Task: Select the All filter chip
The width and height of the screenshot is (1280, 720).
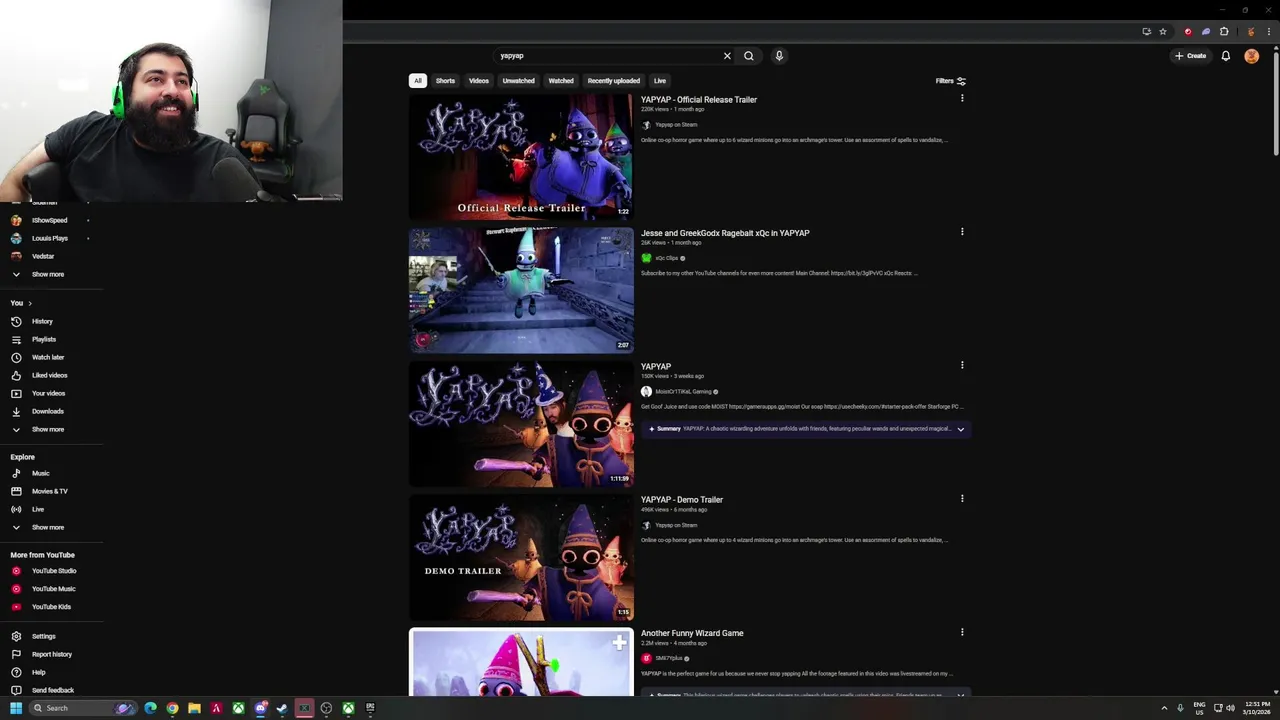Action: click(418, 81)
